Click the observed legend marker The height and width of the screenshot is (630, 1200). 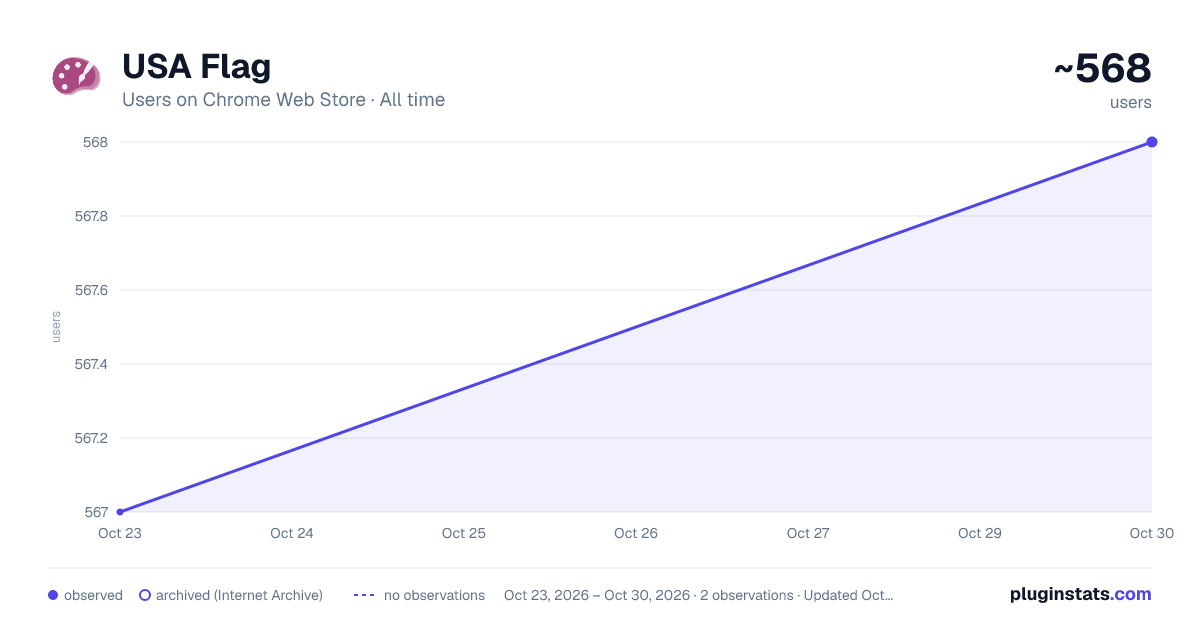[x=53, y=595]
